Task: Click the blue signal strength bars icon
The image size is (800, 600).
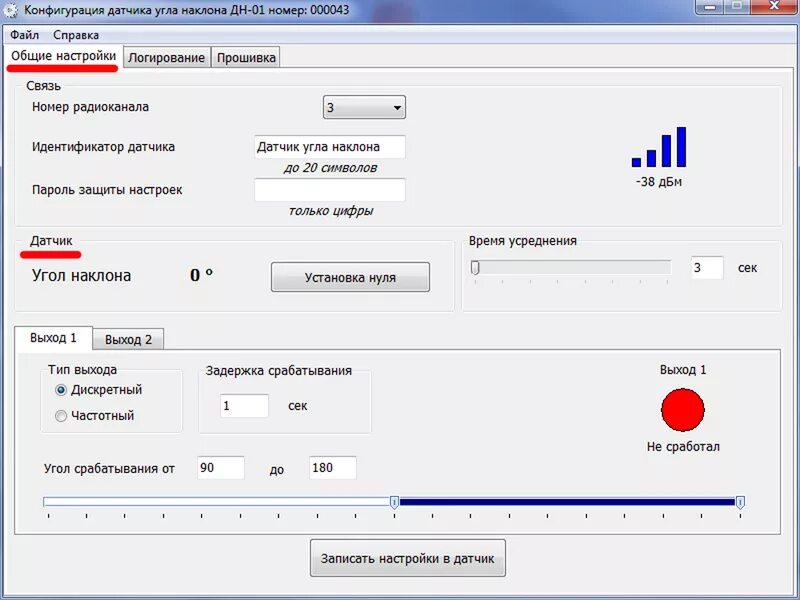Action: tap(659, 147)
